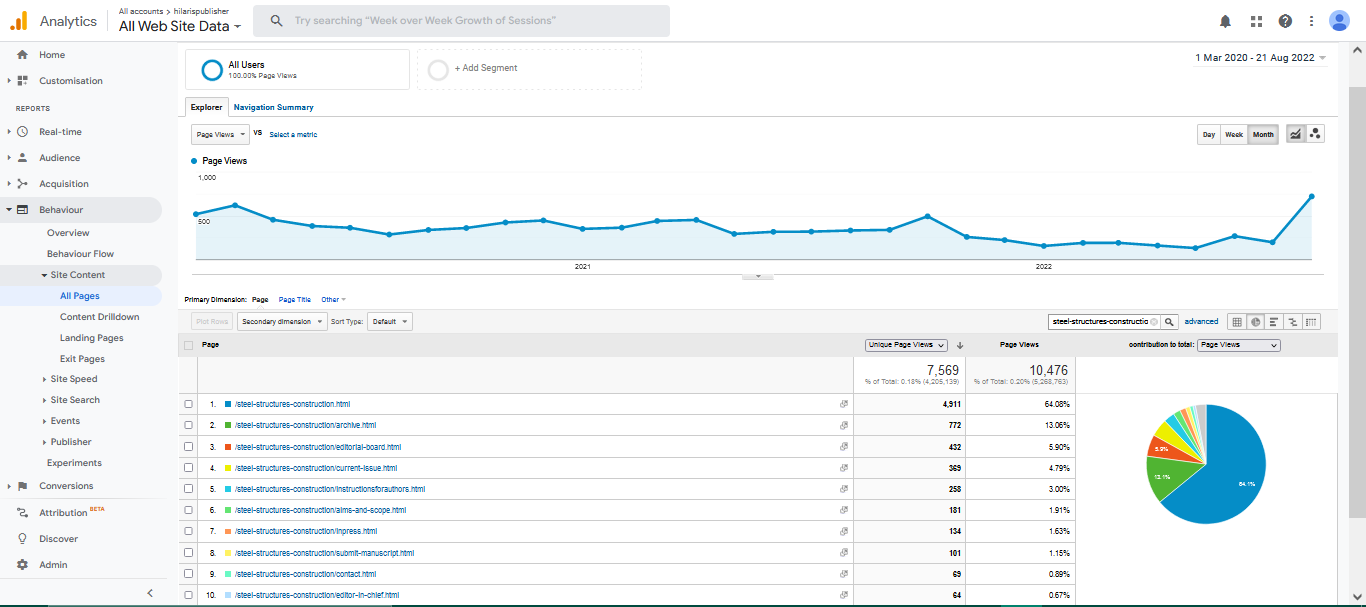Click the advanced filter link

point(1201,322)
